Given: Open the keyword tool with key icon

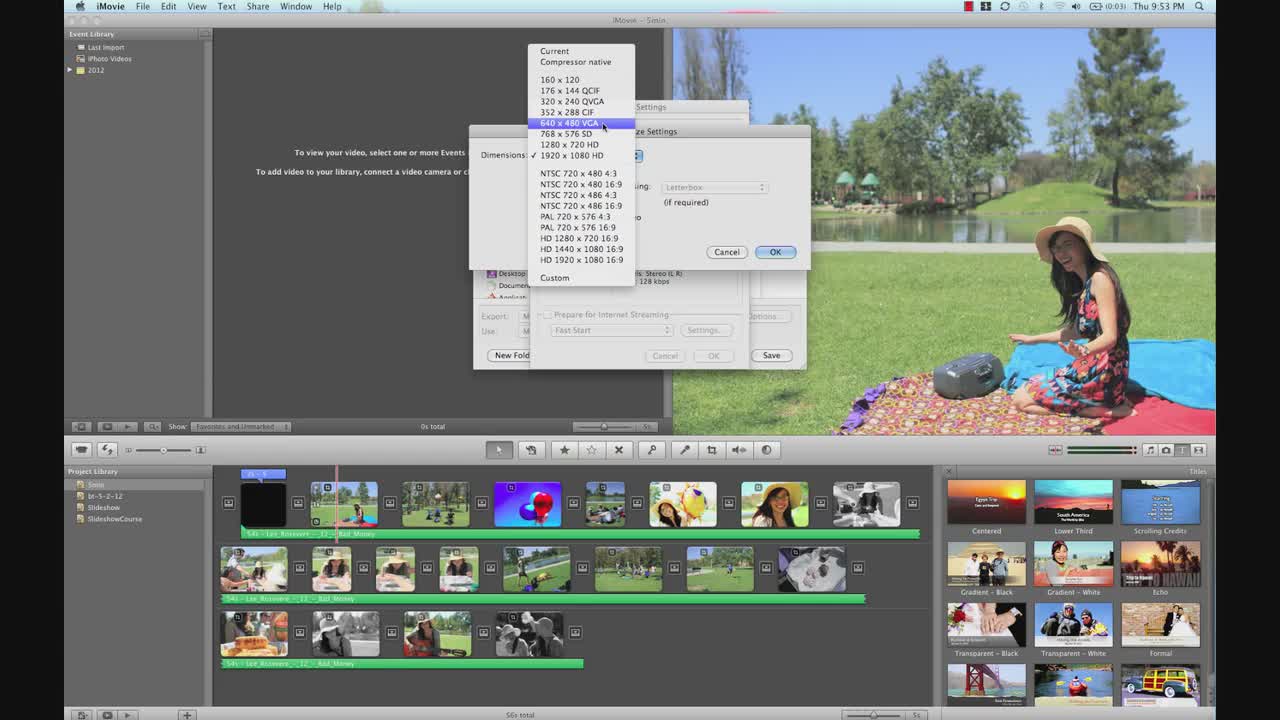Looking at the screenshot, I should pyautogui.click(x=652, y=450).
